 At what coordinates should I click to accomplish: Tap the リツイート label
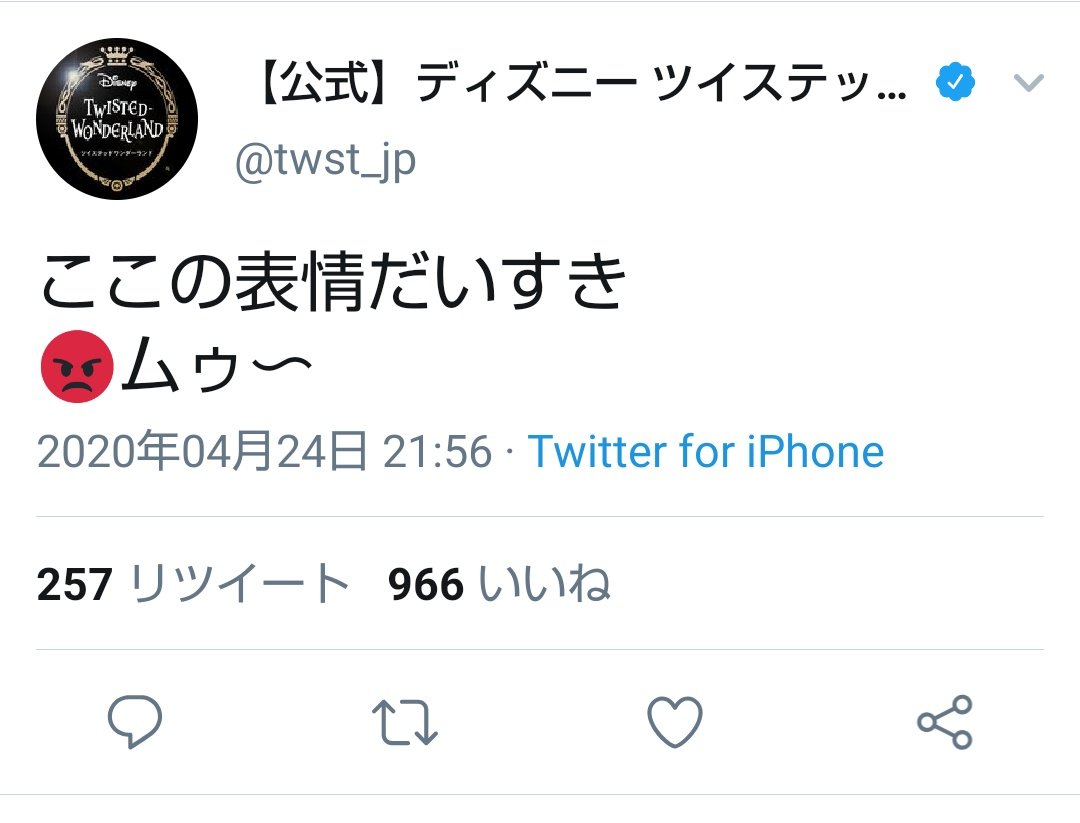tap(240, 584)
